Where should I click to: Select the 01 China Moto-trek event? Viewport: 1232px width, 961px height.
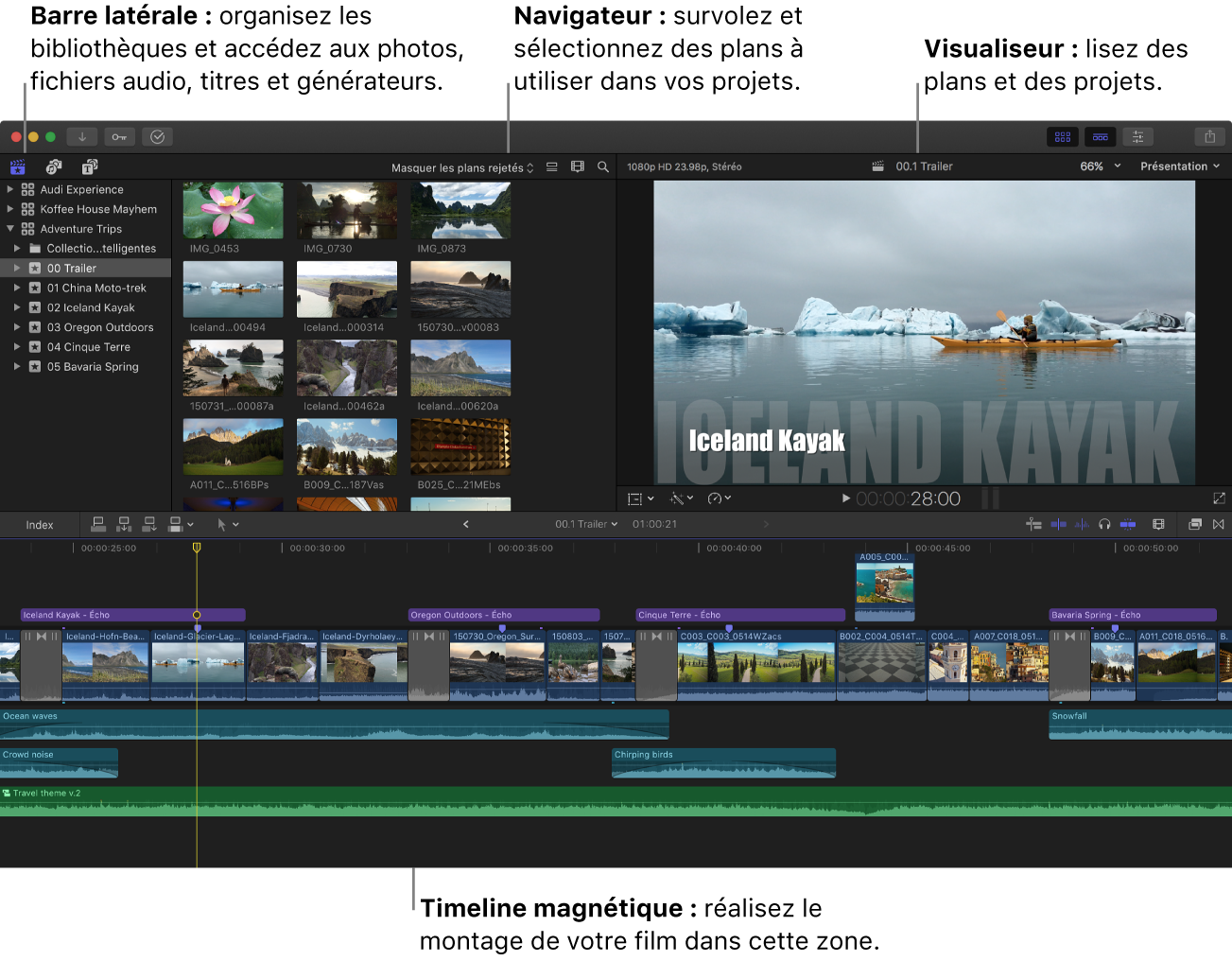pyautogui.click(x=85, y=288)
